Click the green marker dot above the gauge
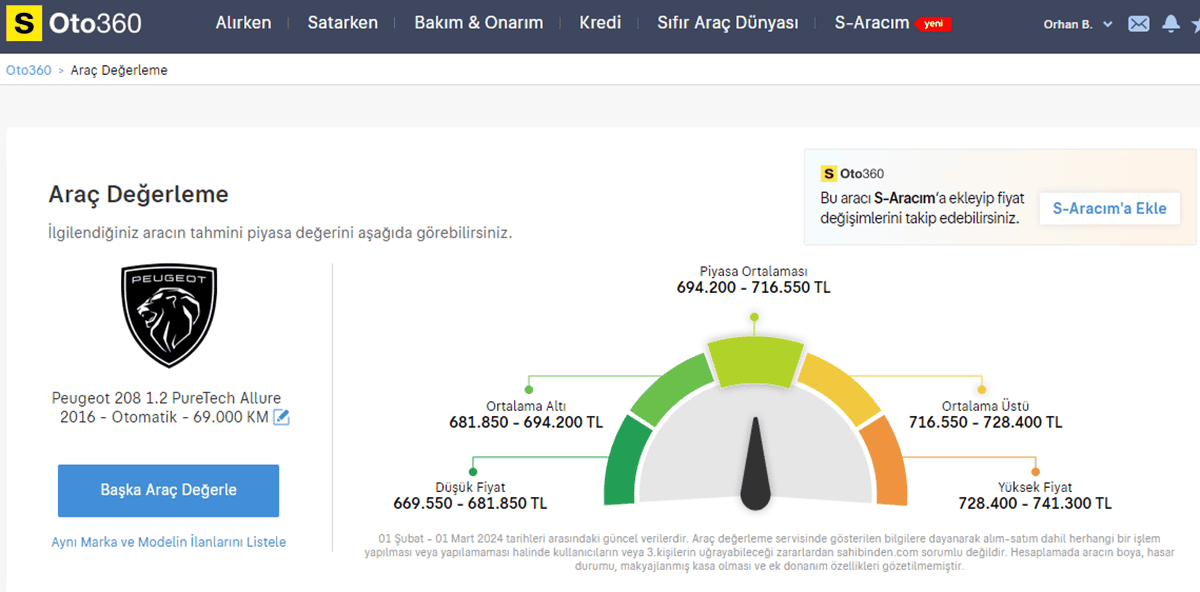1200x592 pixels. tap(754, 317)
